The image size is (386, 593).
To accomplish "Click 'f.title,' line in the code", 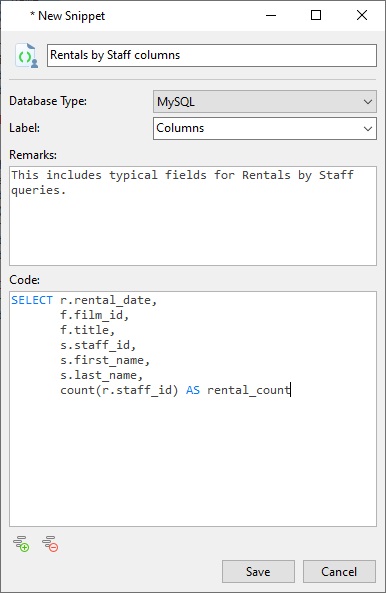I will [87, 330].
